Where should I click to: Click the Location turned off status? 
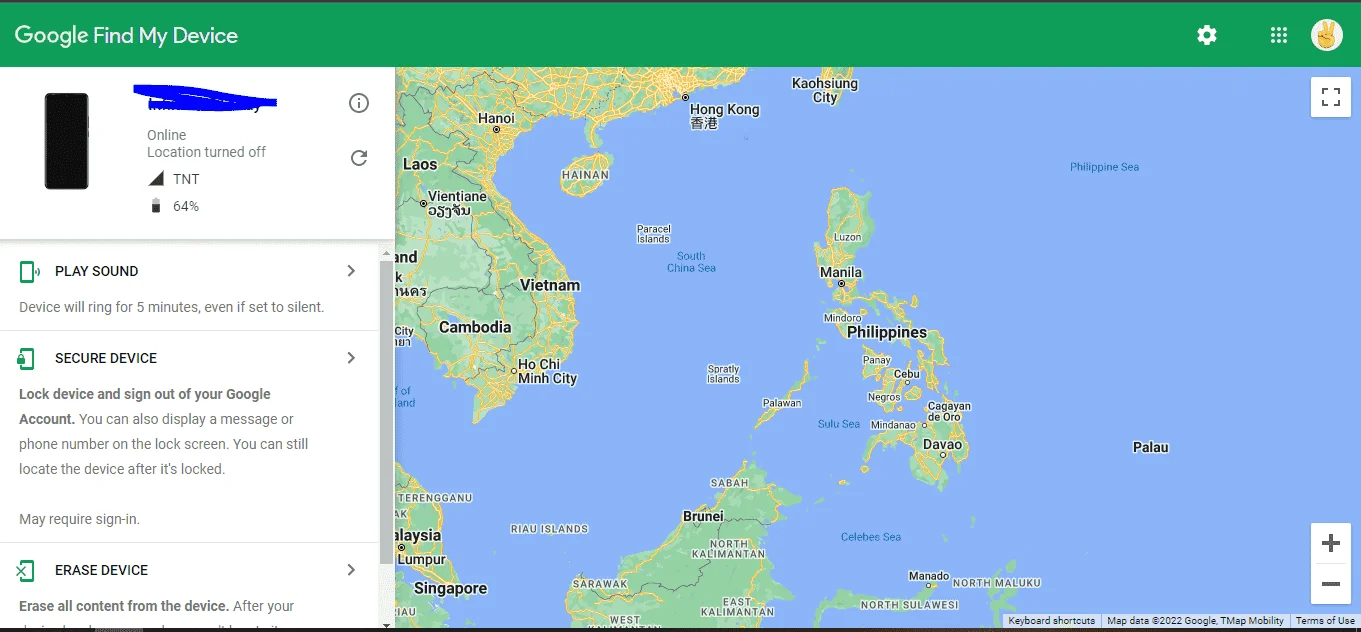(206, 152)
